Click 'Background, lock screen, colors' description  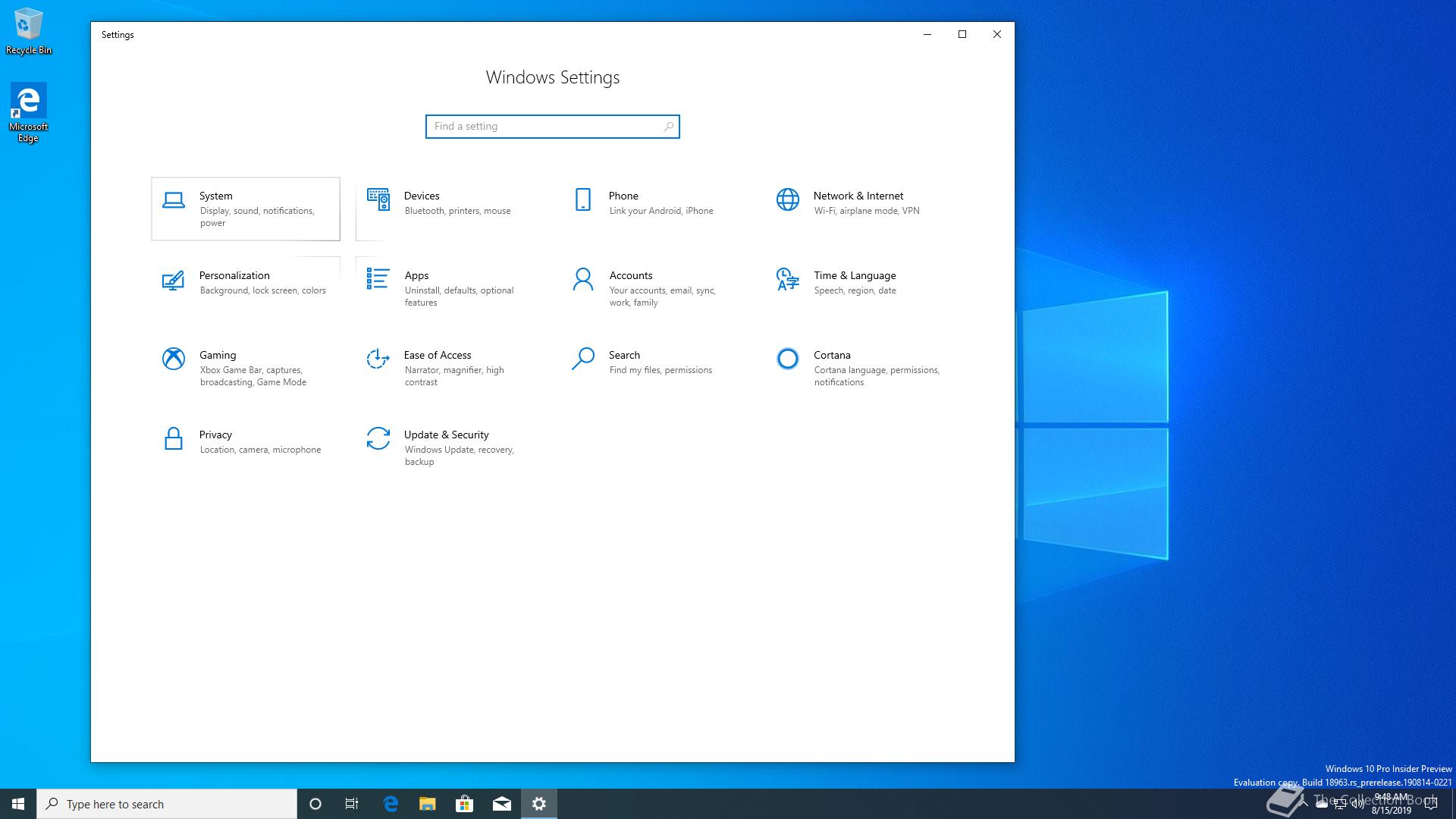tap(263, 290)
